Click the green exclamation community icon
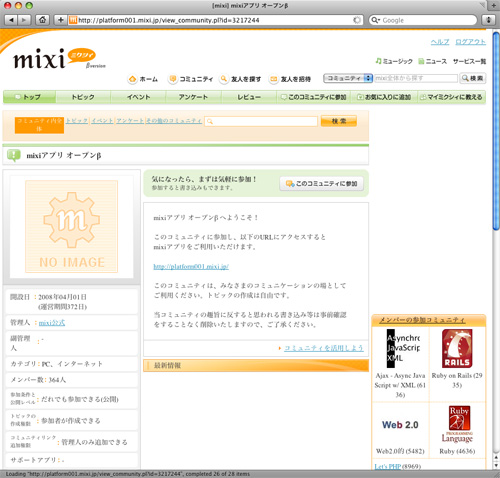This screenshot has height=478, width=500. pyautogui.click(x=13, y=155)
